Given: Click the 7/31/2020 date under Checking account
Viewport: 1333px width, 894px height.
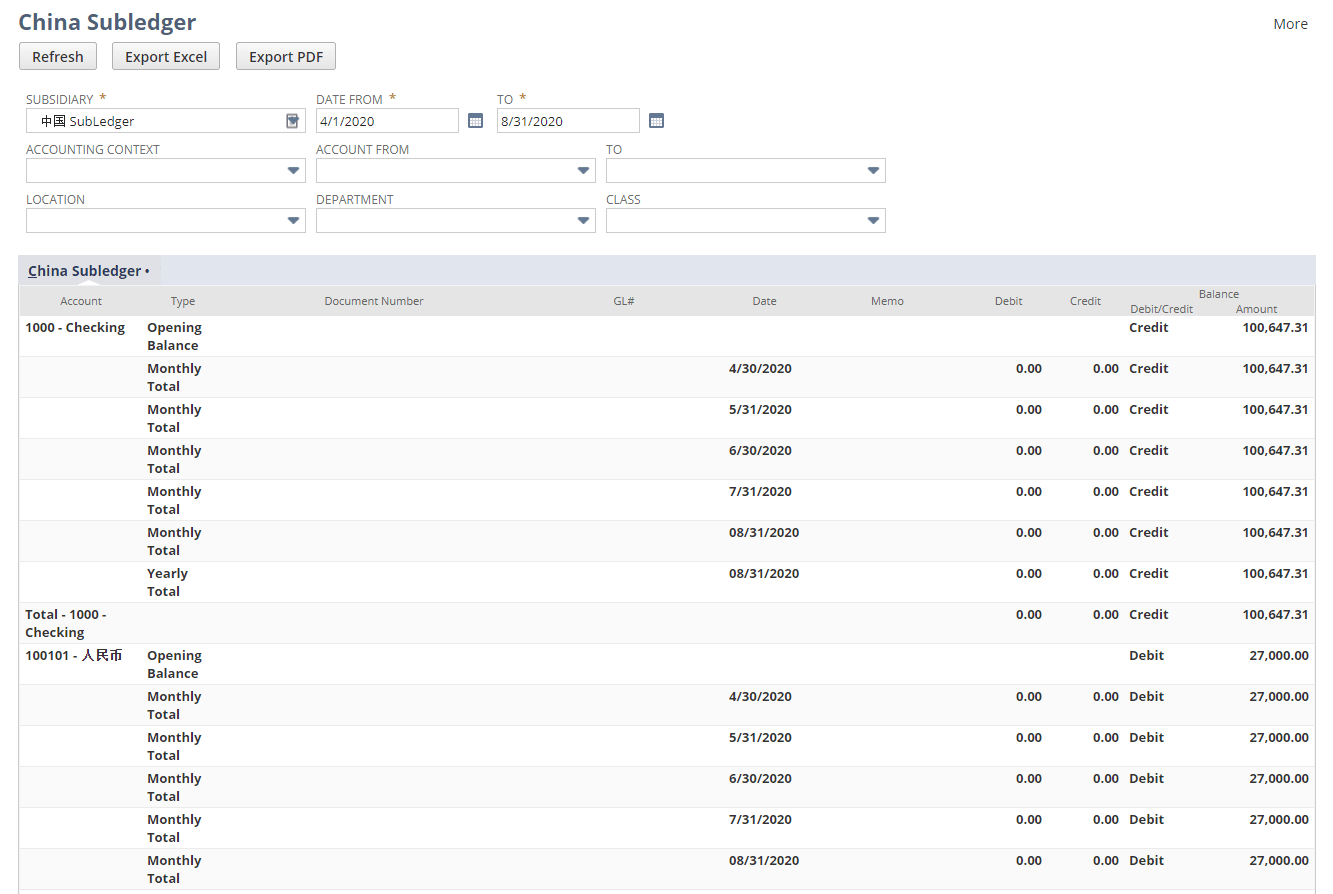Looking at the screenshot, I should tap(760, 492).
